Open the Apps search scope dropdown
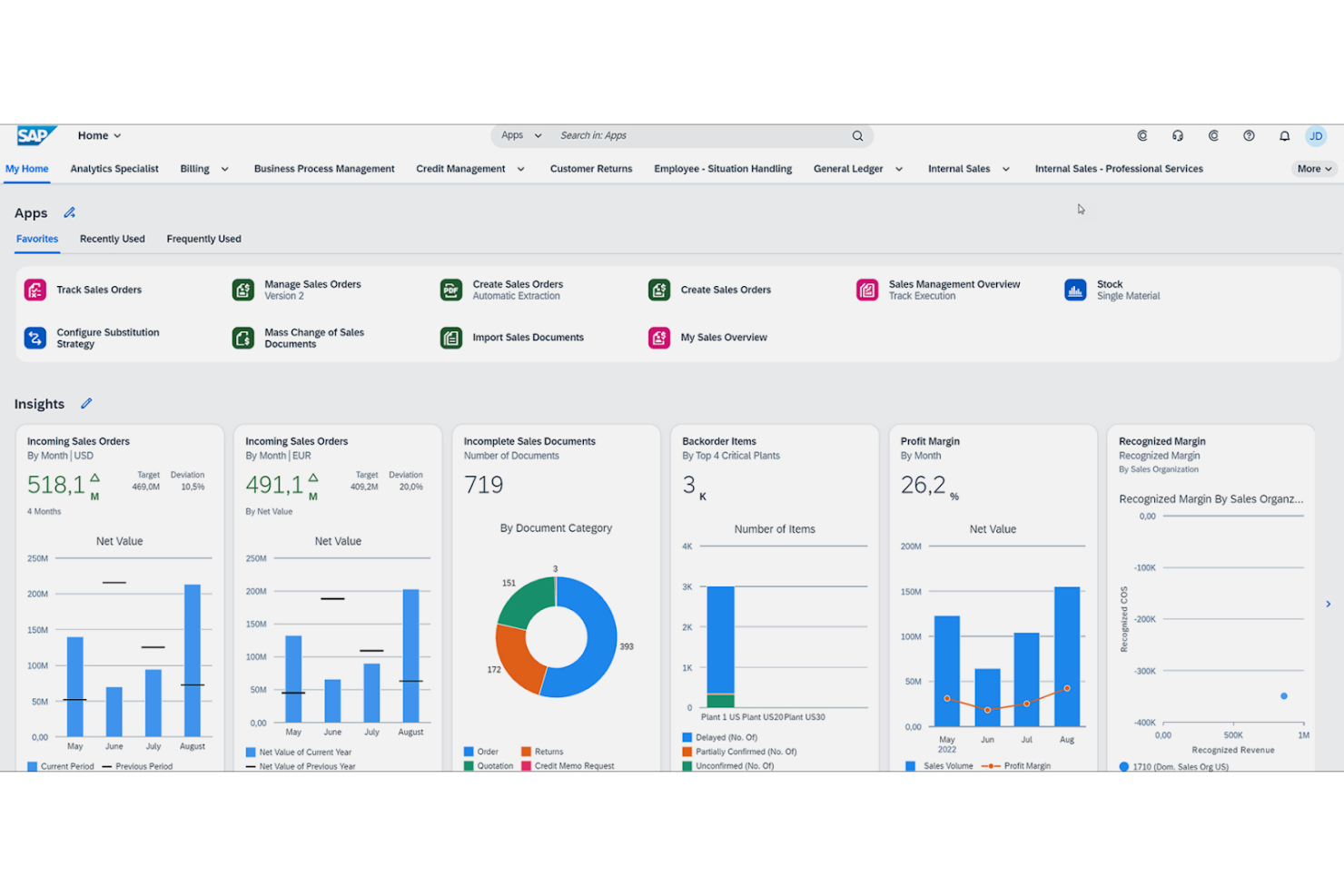1344x896 pixels. click(x=521, y=136)
